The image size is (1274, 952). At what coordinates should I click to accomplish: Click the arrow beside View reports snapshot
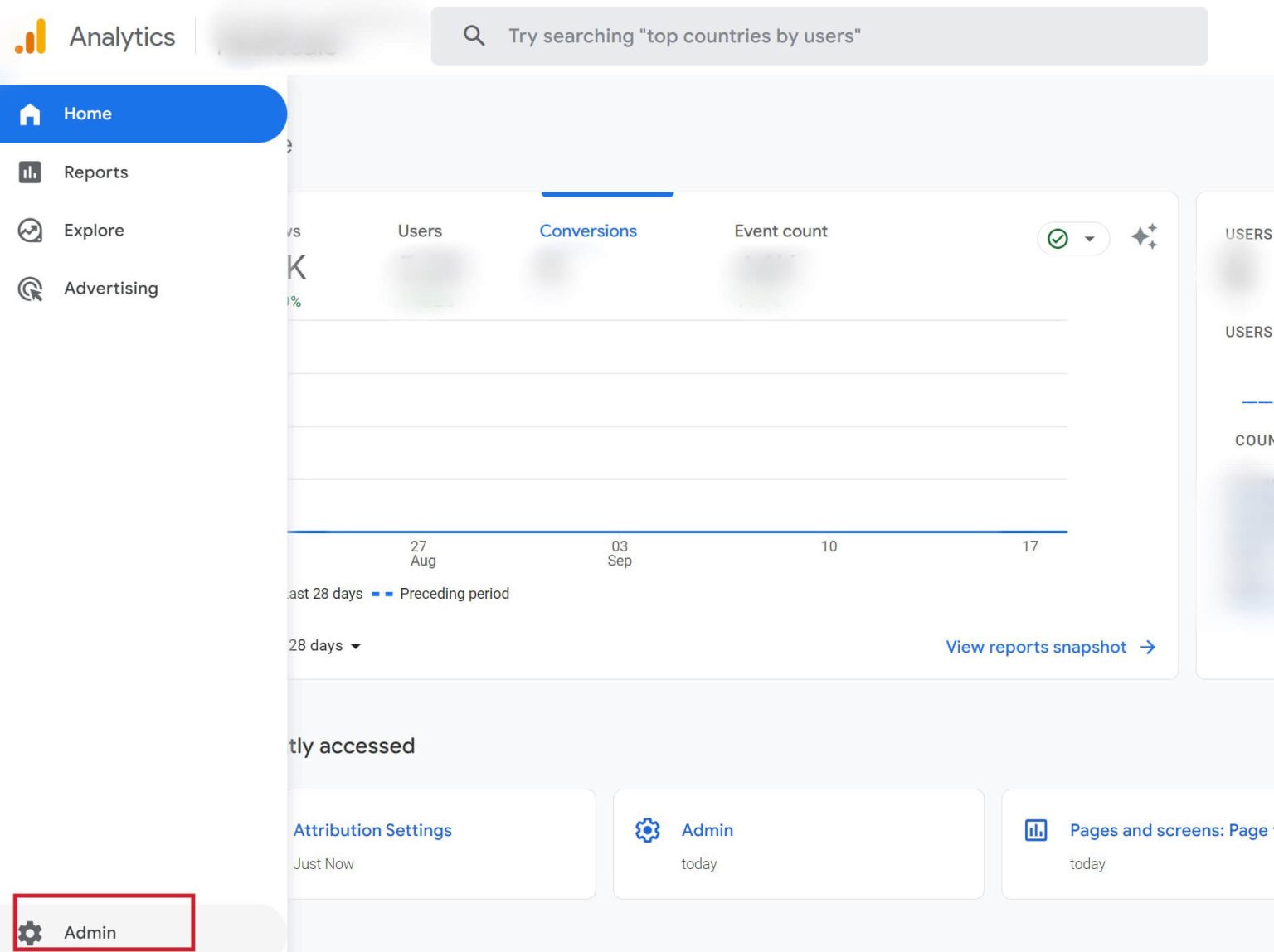[1149, 647]
